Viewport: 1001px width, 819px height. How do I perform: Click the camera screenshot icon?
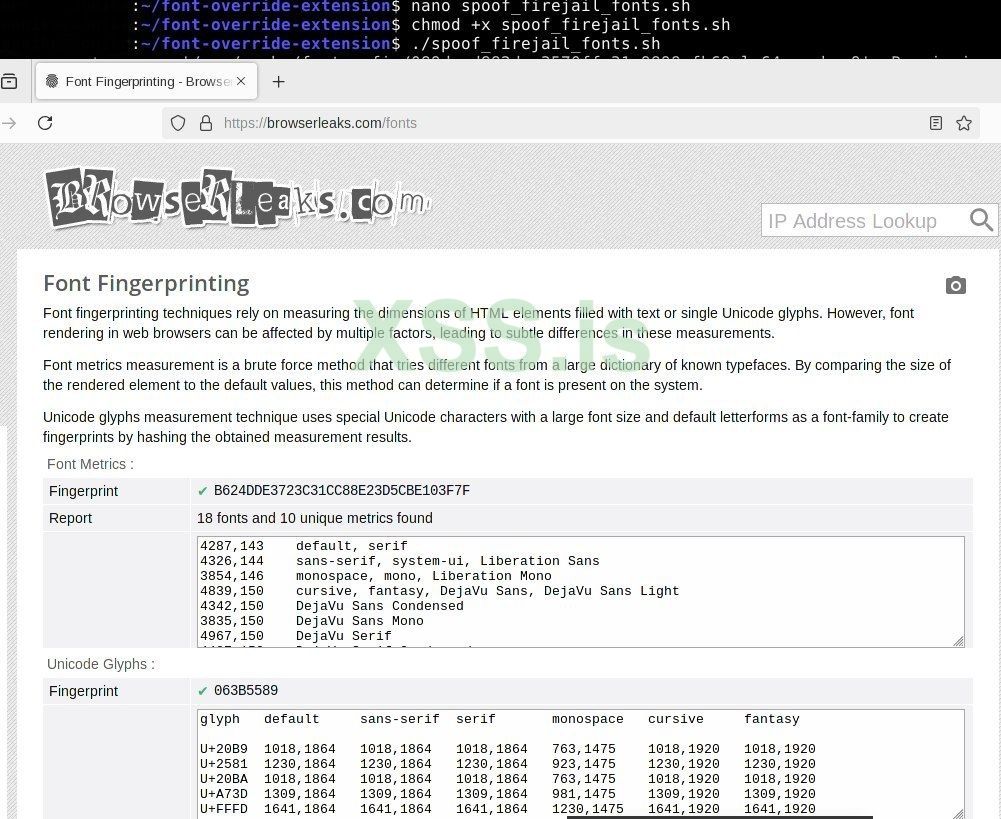click(956, 285)
